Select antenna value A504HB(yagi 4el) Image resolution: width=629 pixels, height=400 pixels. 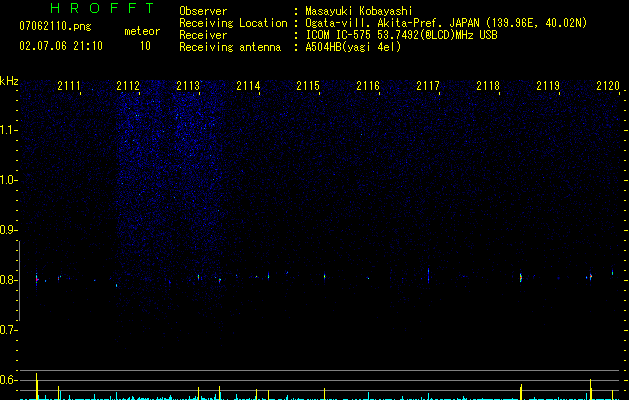(x=353, y=47)
